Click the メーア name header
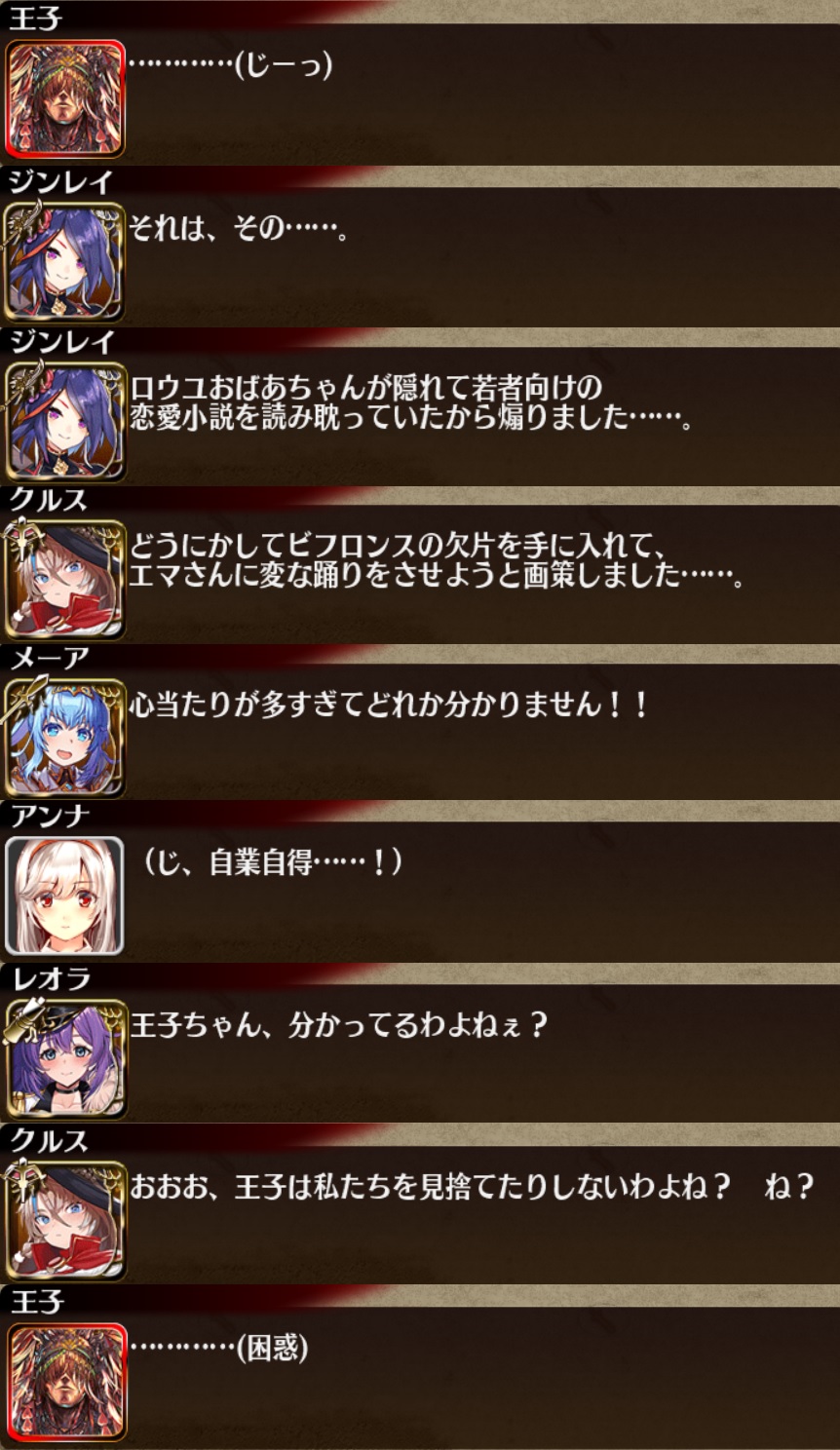The height and width of the screenshot is (1450, 840). 49,659
